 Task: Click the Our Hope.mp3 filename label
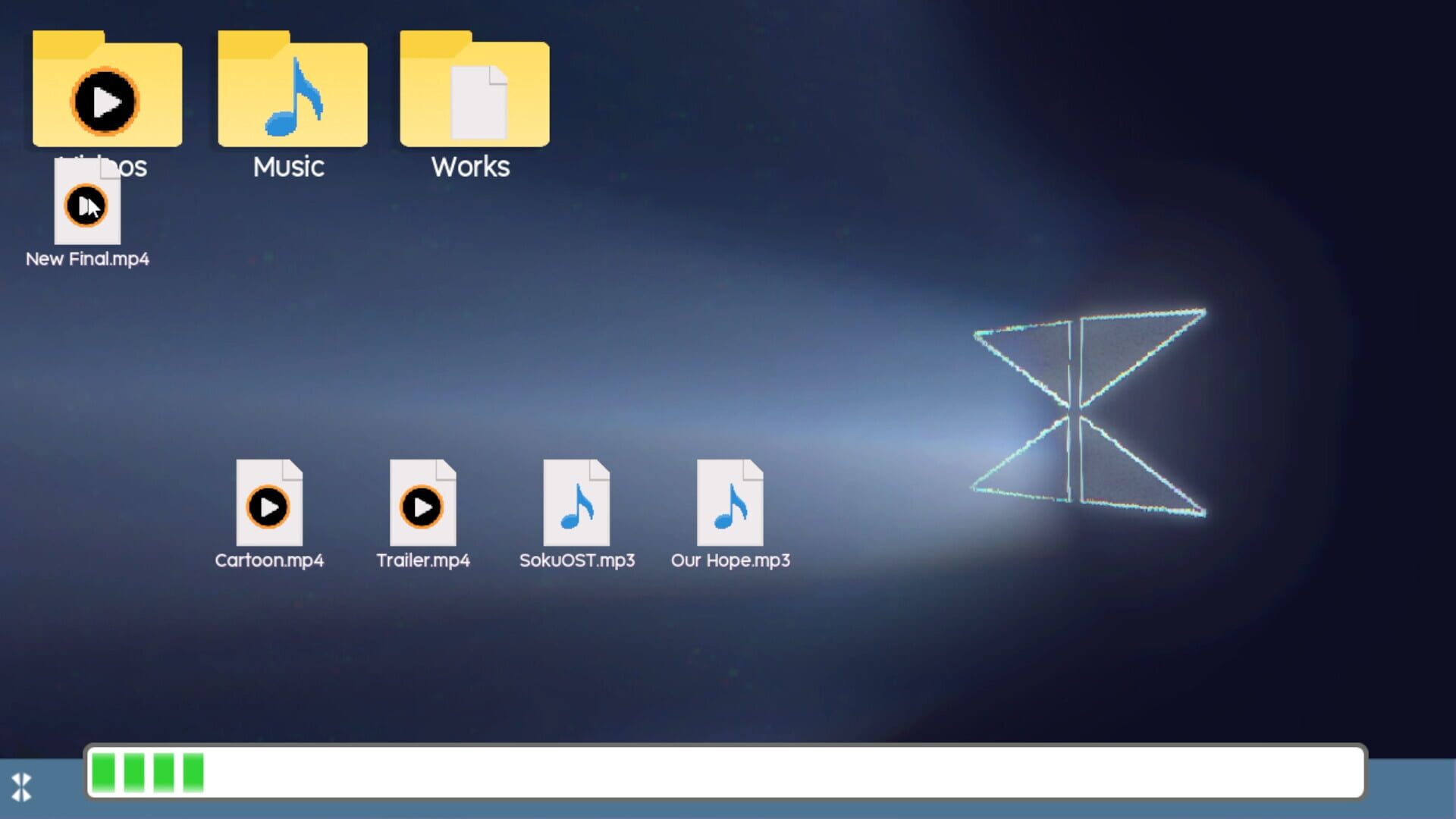click(x=730, y=560)
